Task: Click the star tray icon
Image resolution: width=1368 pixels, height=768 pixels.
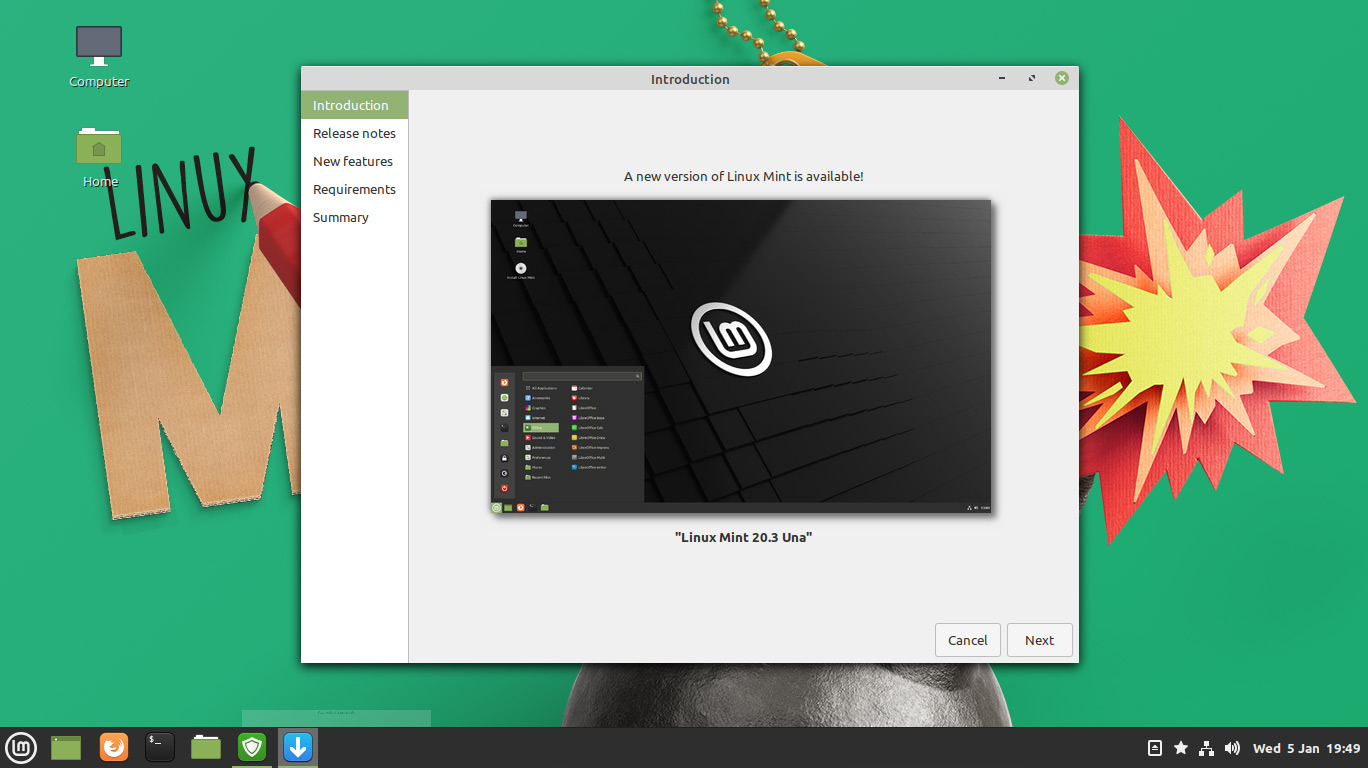Action: point(1181,748)
